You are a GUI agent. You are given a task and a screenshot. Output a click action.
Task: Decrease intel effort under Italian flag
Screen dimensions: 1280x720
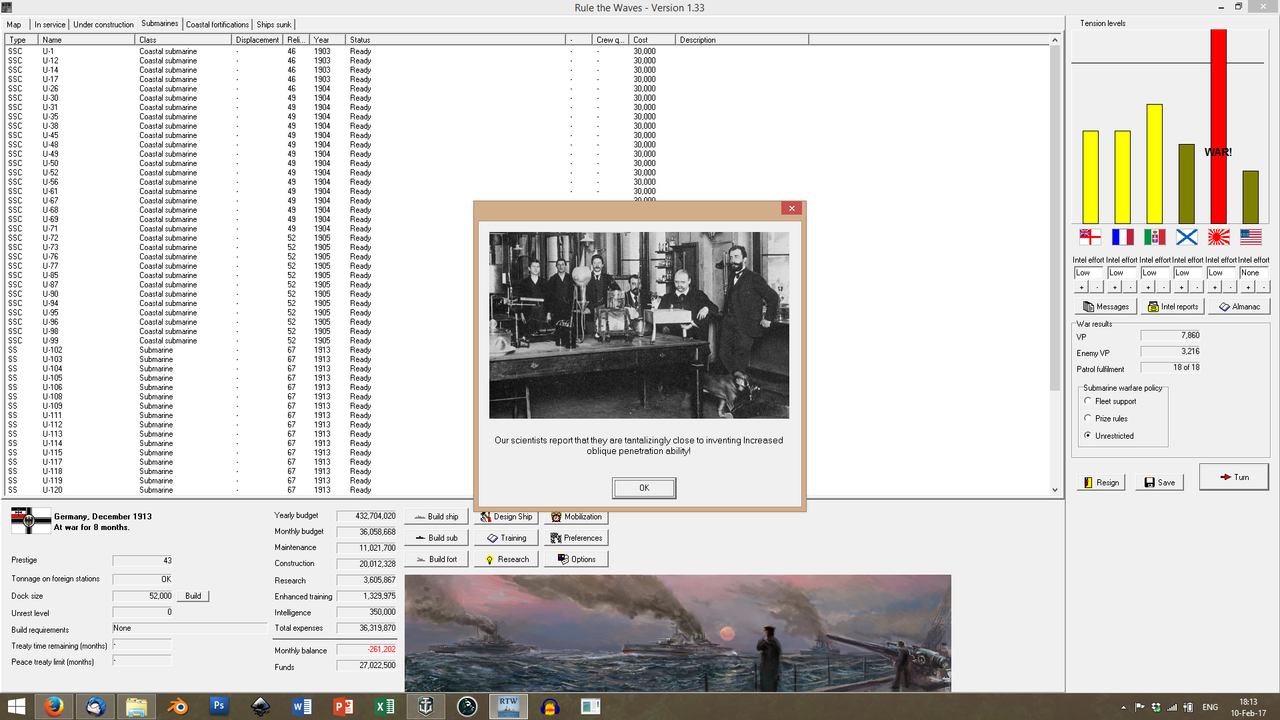tap(1163, 287)
